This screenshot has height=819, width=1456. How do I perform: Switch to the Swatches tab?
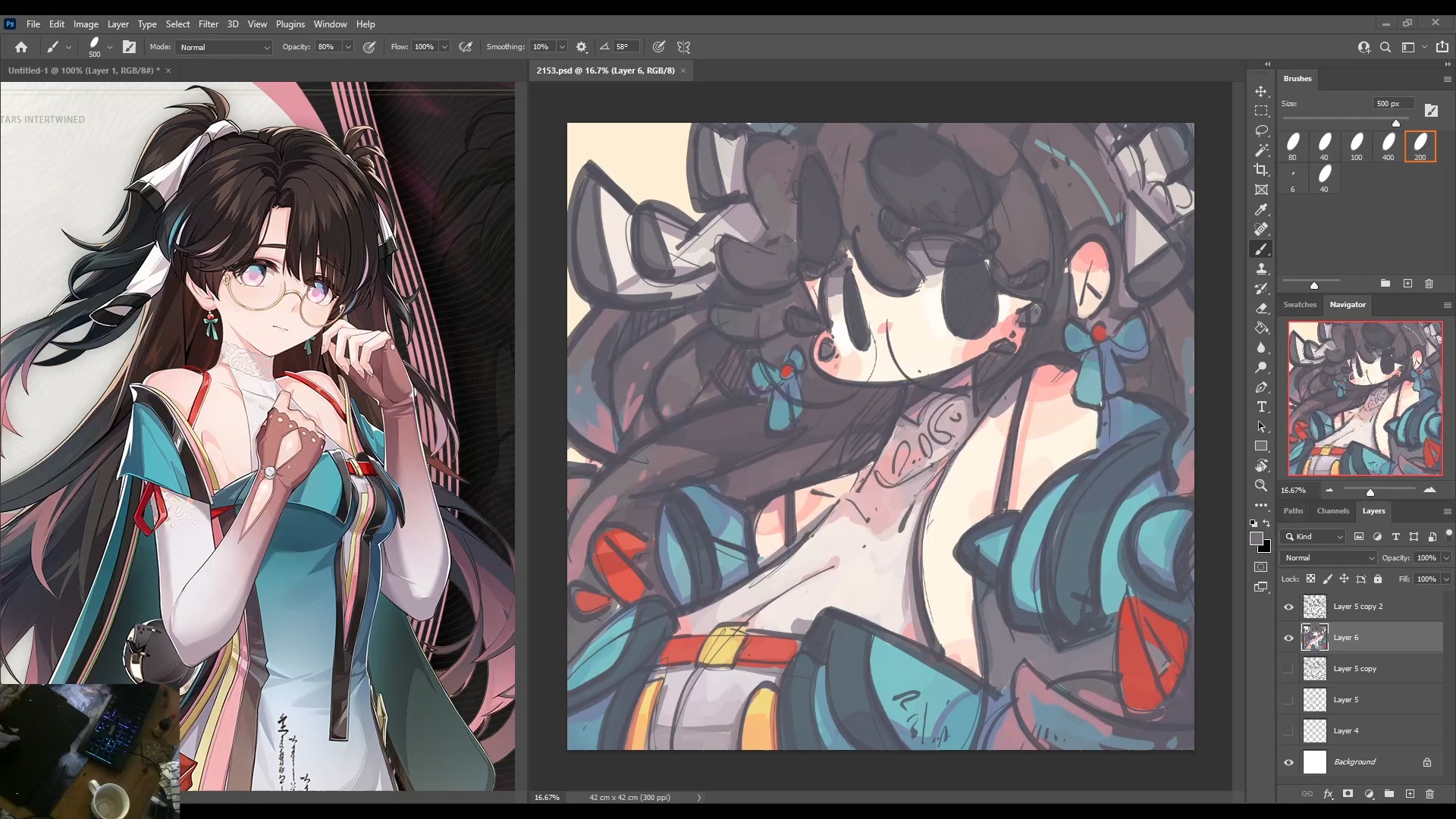click(x=1300, y=305)
